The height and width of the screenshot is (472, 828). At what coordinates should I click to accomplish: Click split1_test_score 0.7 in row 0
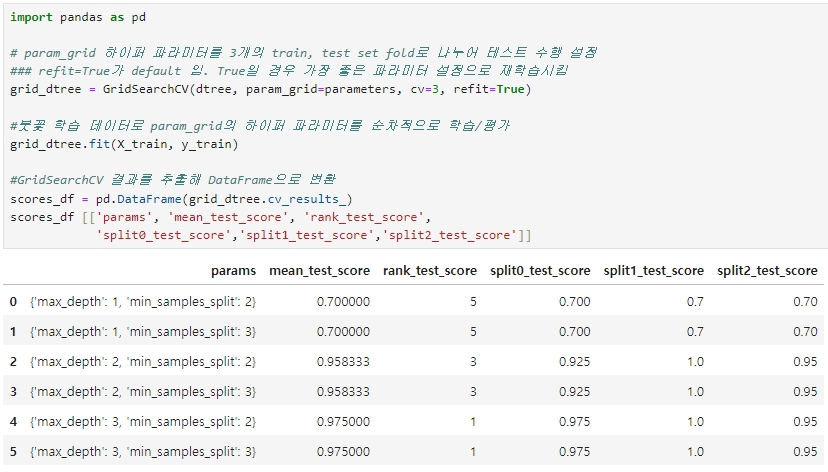coord(695,301)
